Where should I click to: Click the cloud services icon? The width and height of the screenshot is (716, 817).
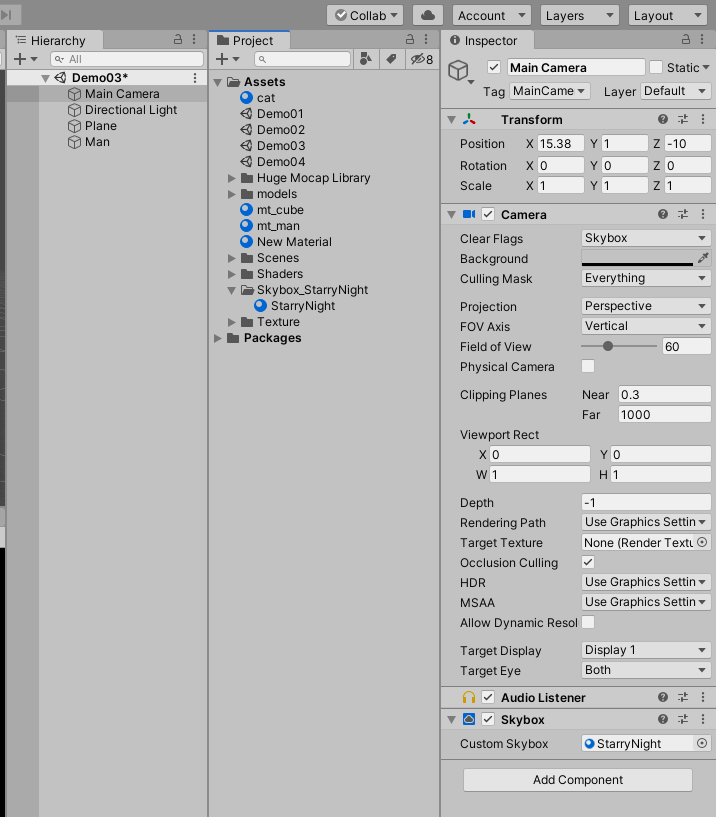coord(427,15)
